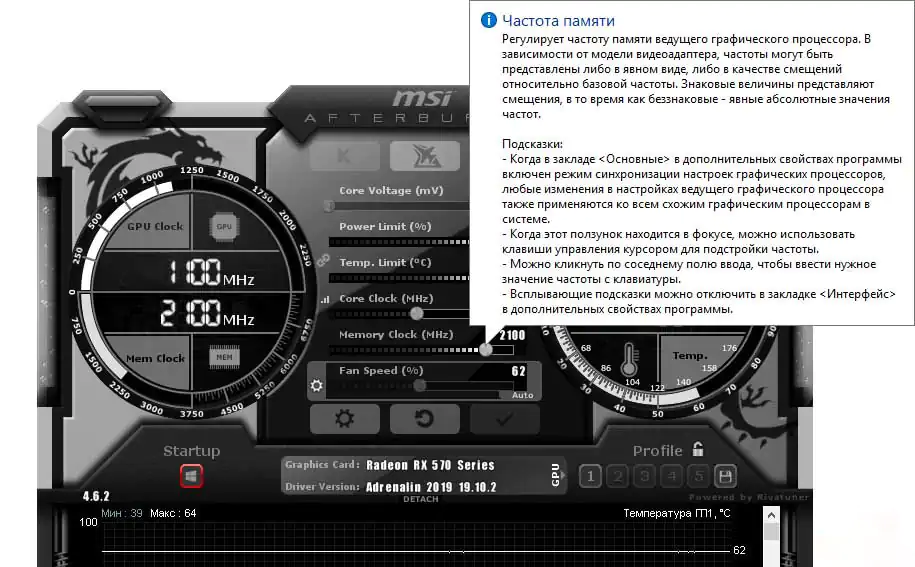Click DETACH to detach the monitoring graph
915x567 pixels.
click(x=420, y=499)
